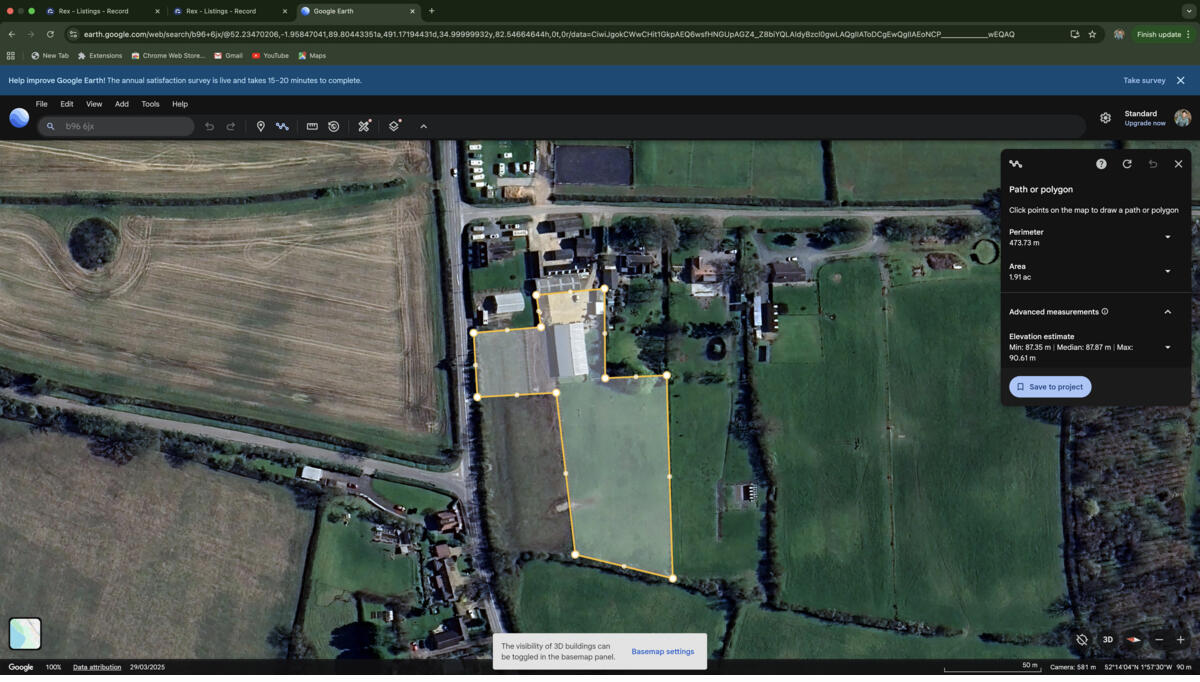Toggle the 3D view button
Screen dimensions: 1200x682
(1107, 640)
